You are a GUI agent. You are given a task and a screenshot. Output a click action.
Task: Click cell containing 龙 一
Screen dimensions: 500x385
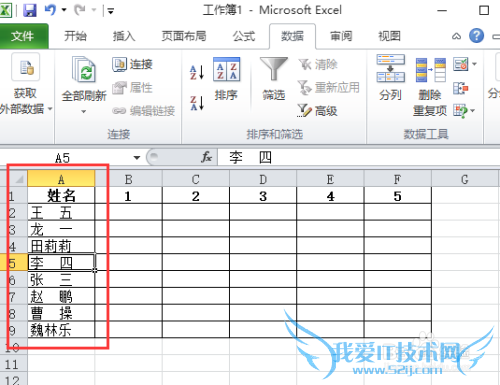click(61, 229)
